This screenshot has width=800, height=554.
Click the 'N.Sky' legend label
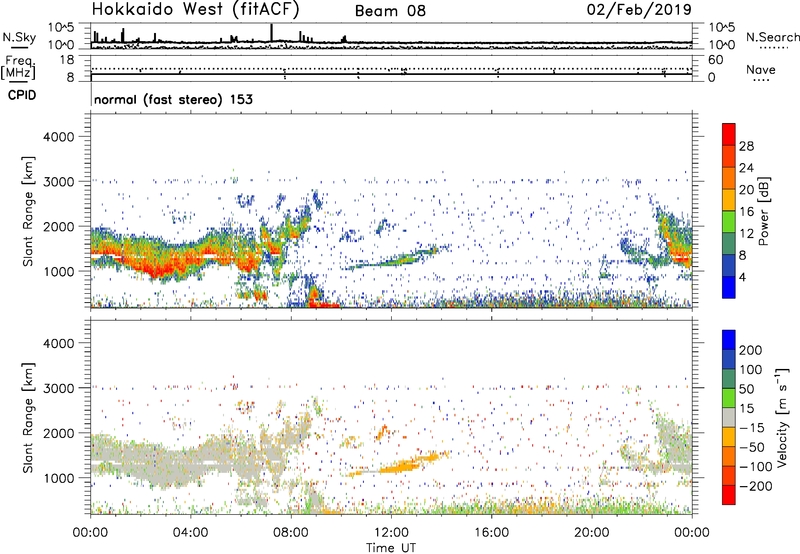[x=19, y=37]
